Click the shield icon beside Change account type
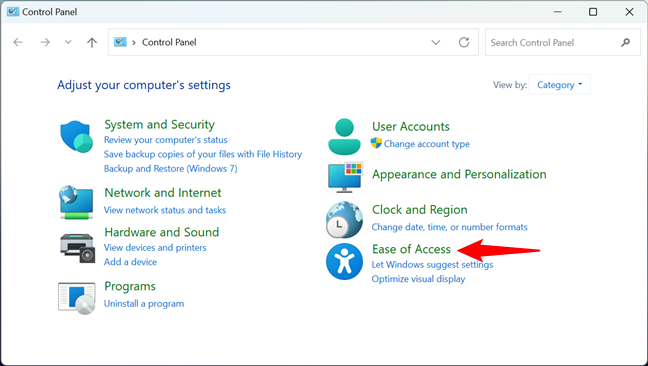The image size is (648, 366). (376, 143)
